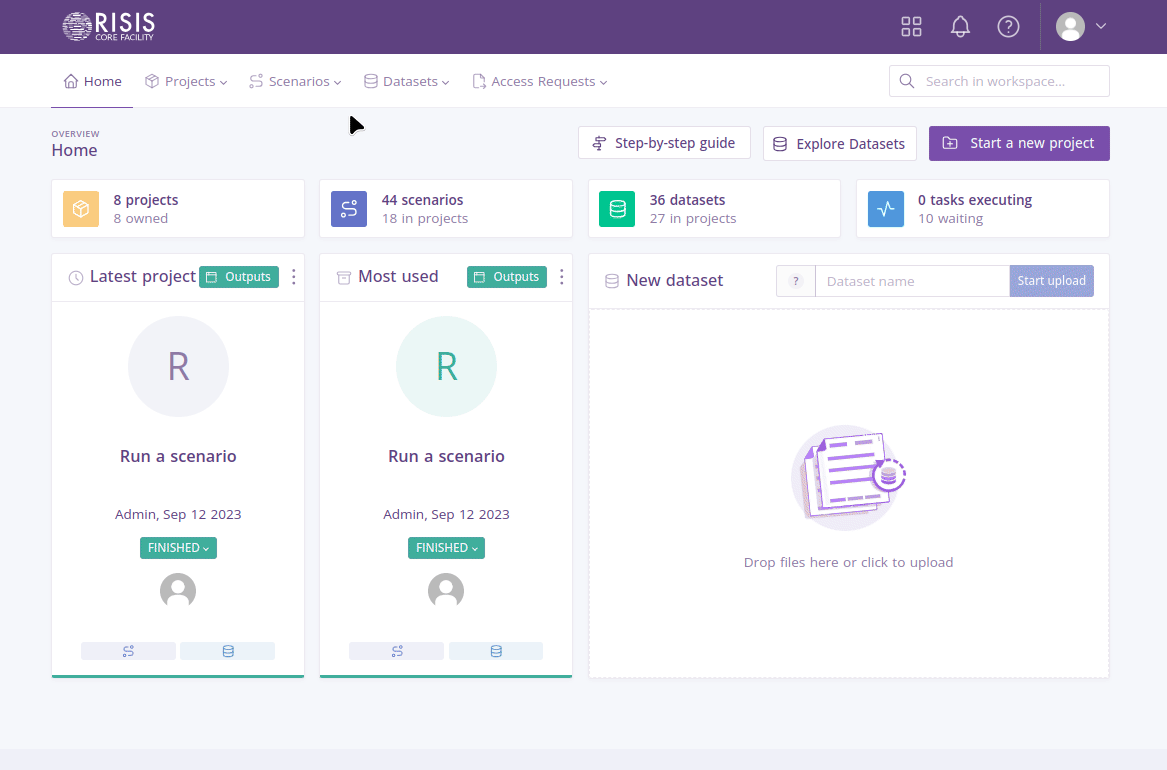Click the notifications bell icon
The height and width of the screenshot is (770, 1167).
[x=960, y=27]
